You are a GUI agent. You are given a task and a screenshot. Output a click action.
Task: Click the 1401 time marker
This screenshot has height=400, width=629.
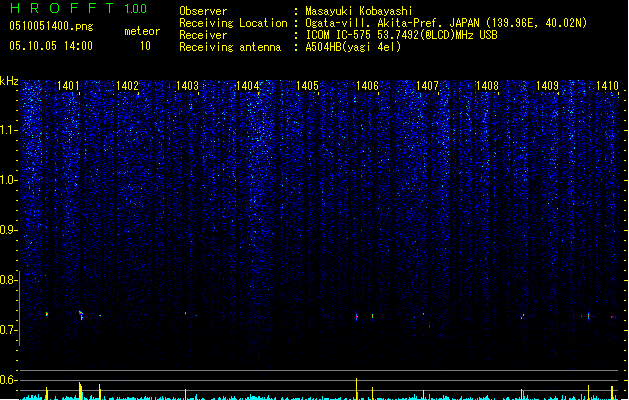coord(68,85)
